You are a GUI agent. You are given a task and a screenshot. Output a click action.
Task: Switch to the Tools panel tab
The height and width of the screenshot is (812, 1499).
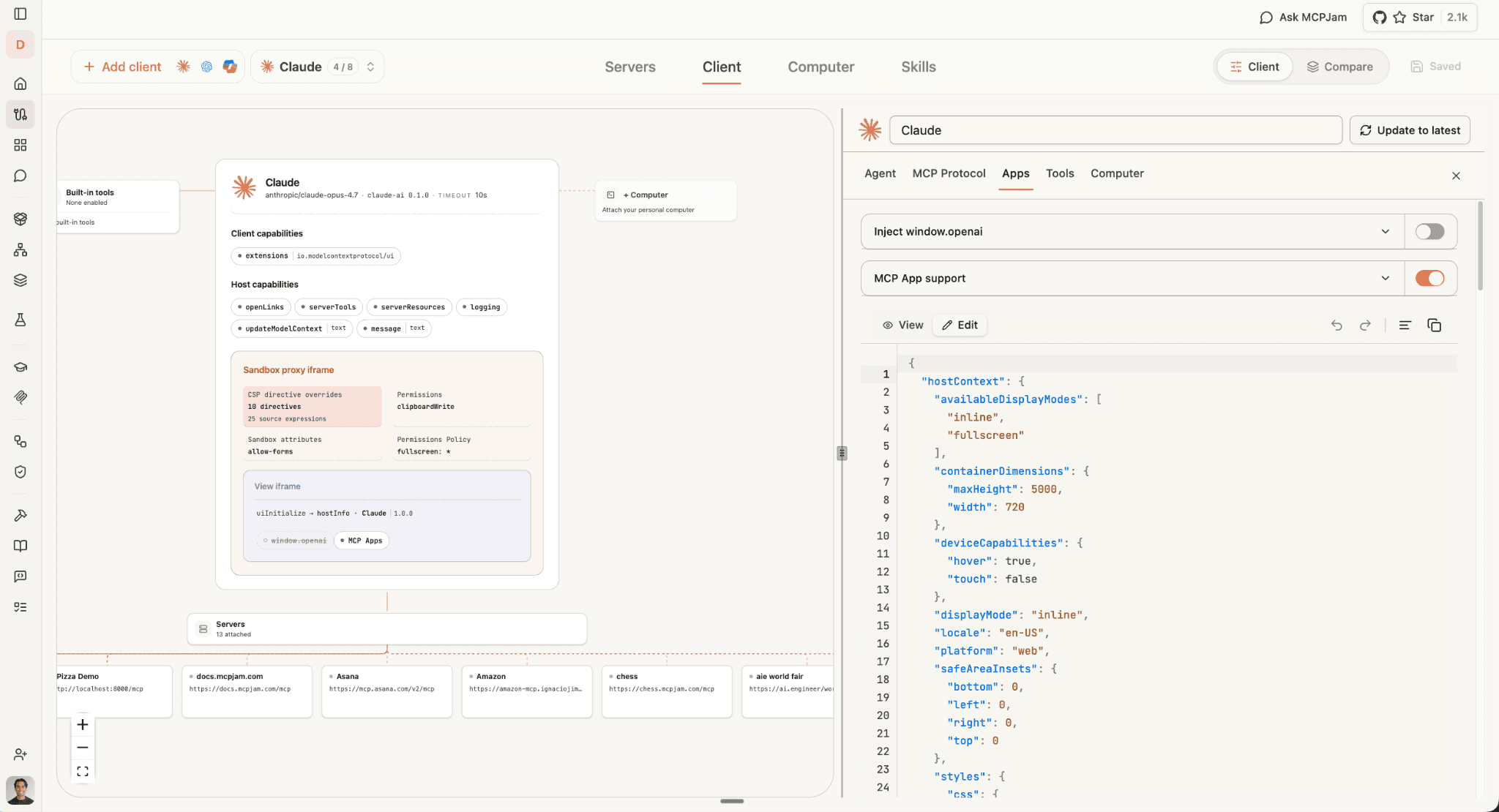[x=1059, y=173]
